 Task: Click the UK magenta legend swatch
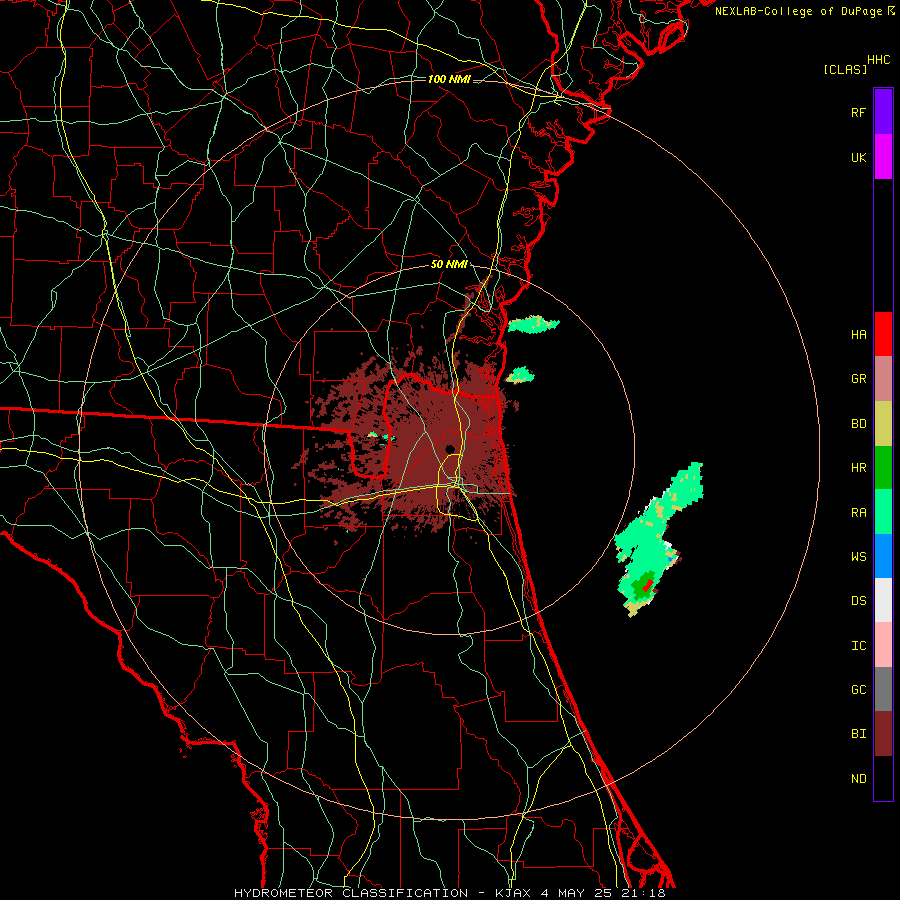[883, 157]
